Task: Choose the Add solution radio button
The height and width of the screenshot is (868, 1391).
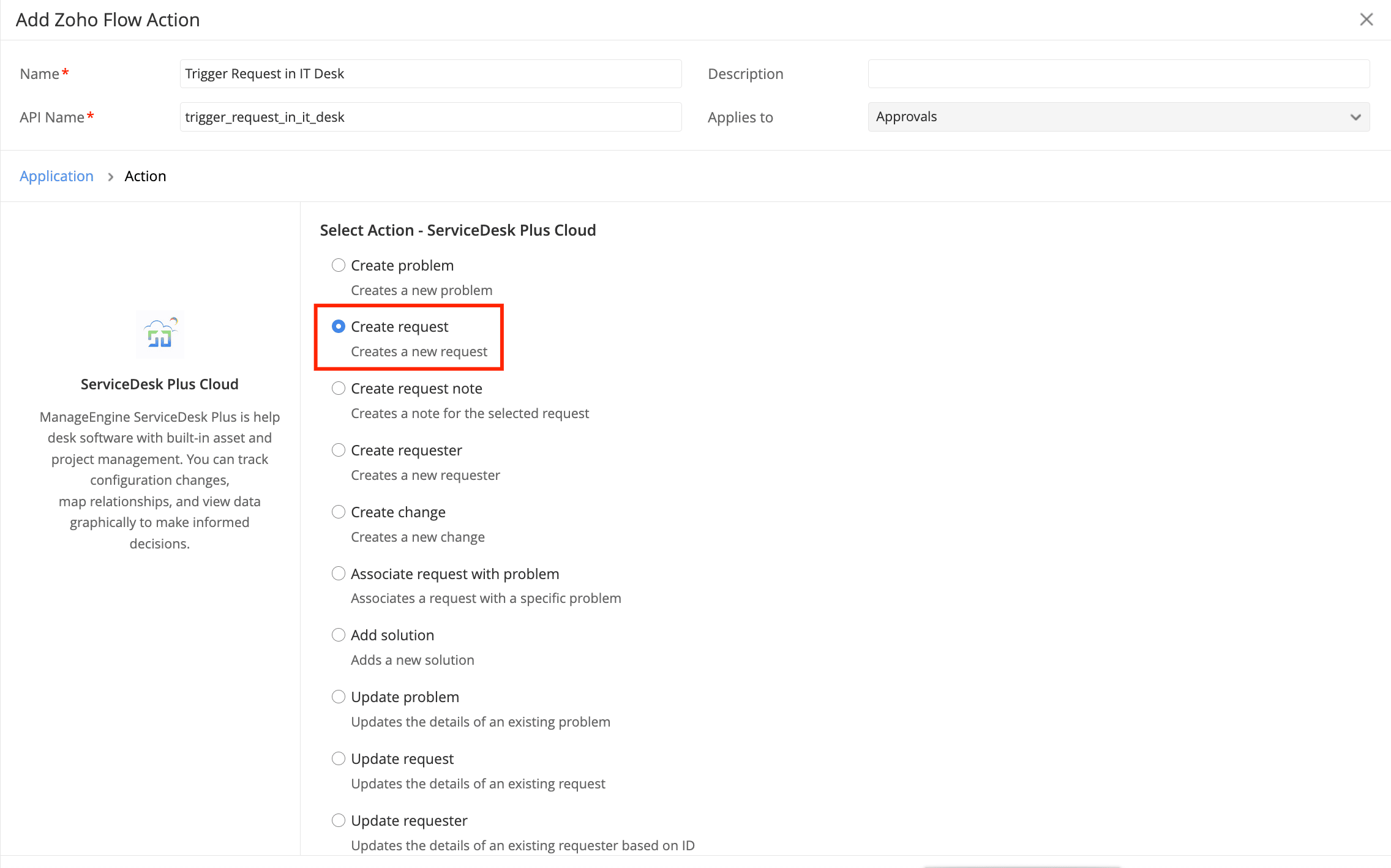Action: click(x=339, y=635)
